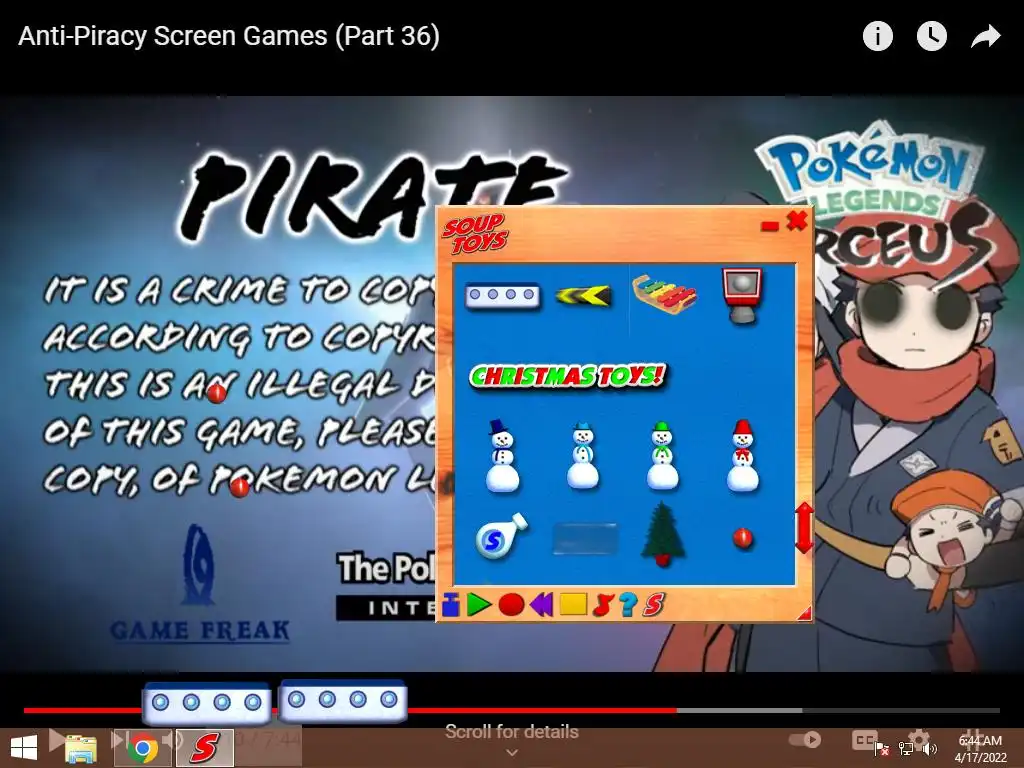
Task: Open the Windows Start button
Action: pos(24,748)
